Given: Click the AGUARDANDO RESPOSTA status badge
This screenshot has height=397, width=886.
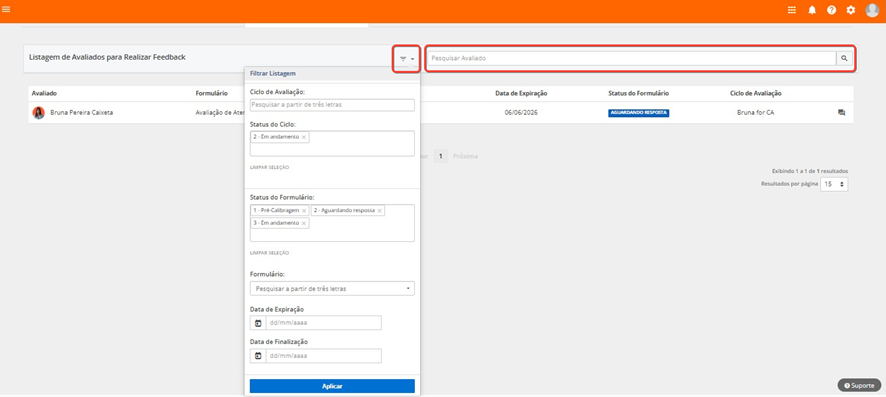Looking at the screenshot, I should pyautogui.click(x=639, y=113).
